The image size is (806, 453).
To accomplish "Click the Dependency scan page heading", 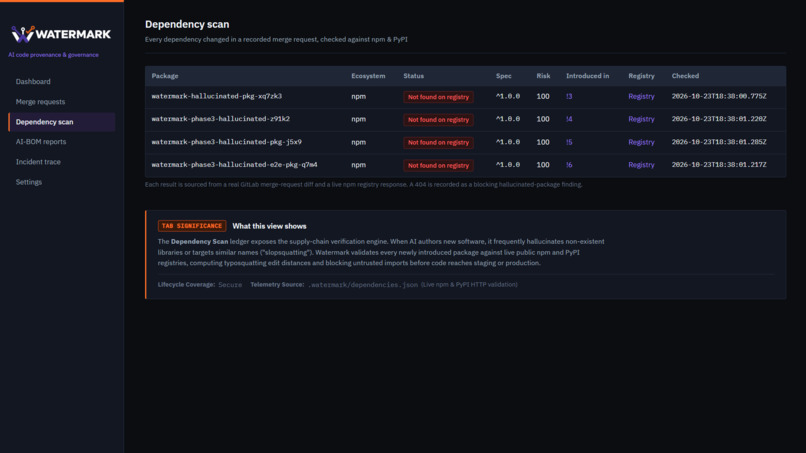I will click(187, 24).
